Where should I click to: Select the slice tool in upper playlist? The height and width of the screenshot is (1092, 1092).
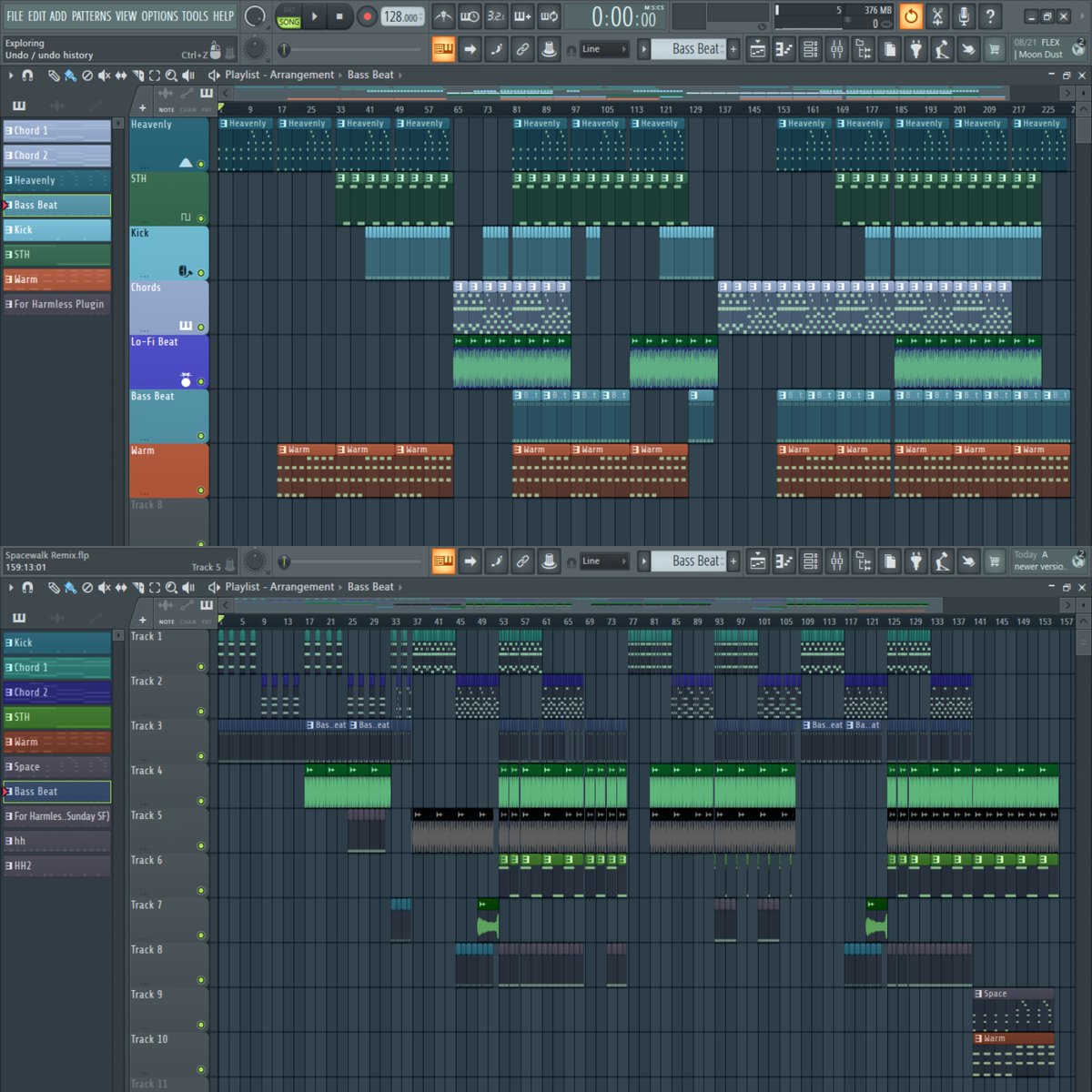(137, 76)
